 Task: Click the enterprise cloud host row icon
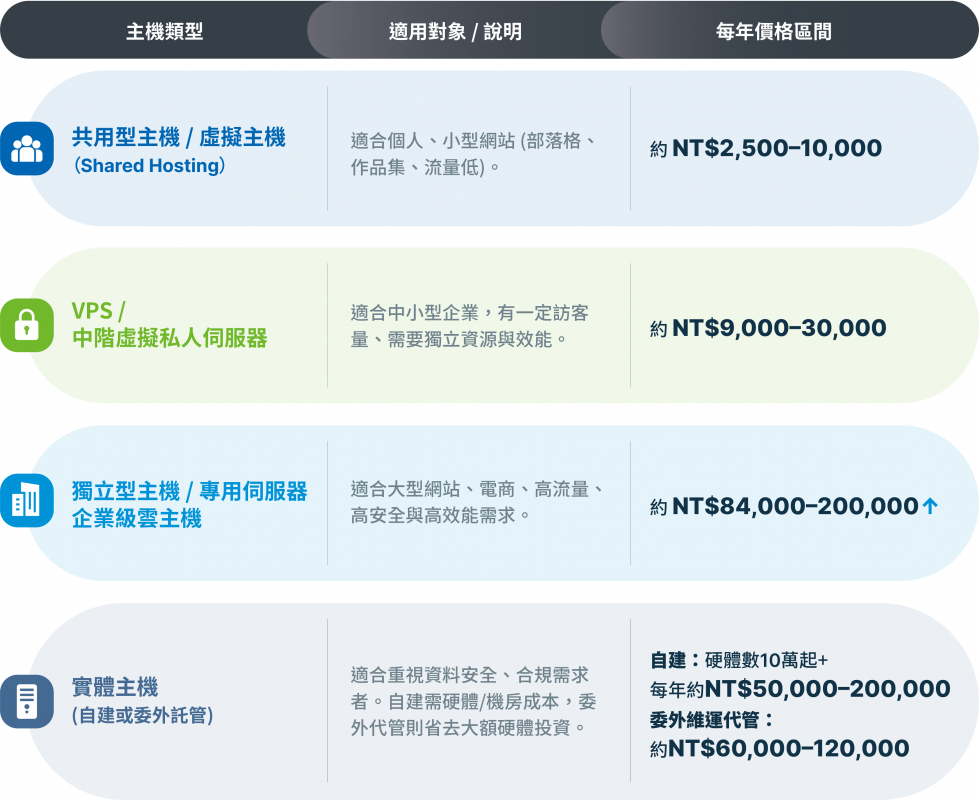pyautogui.click(x=27, y=502)
